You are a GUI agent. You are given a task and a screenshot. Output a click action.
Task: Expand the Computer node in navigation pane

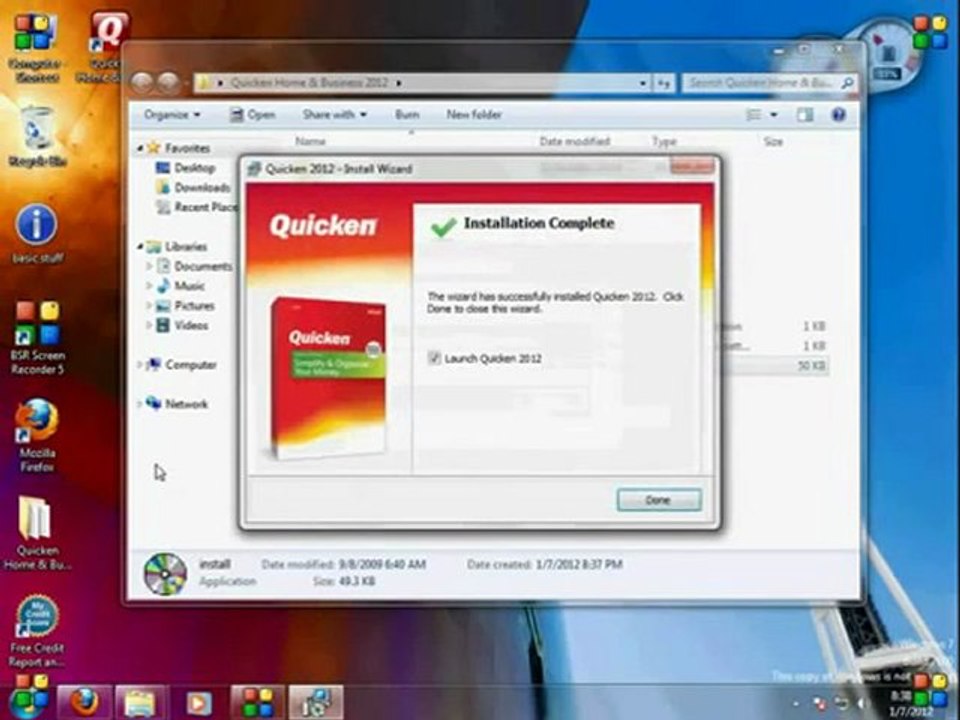(140, 365)
